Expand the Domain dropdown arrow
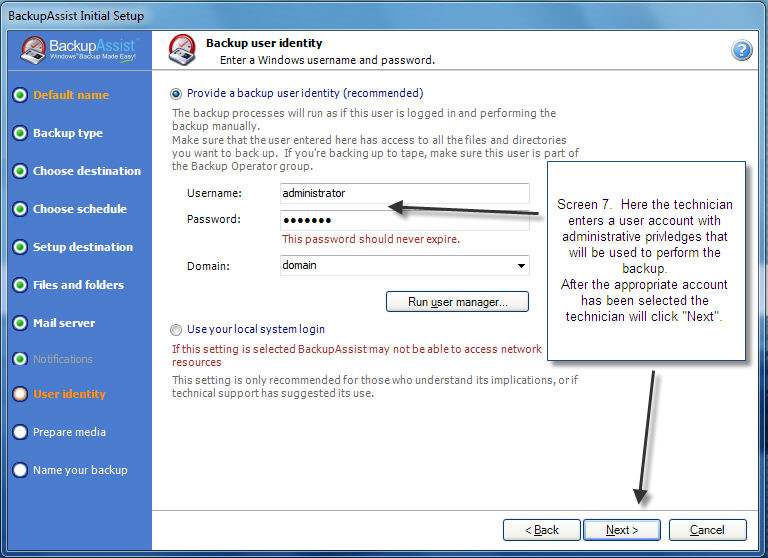This screenshot has height=558, width=768. (x=521, y=266)
